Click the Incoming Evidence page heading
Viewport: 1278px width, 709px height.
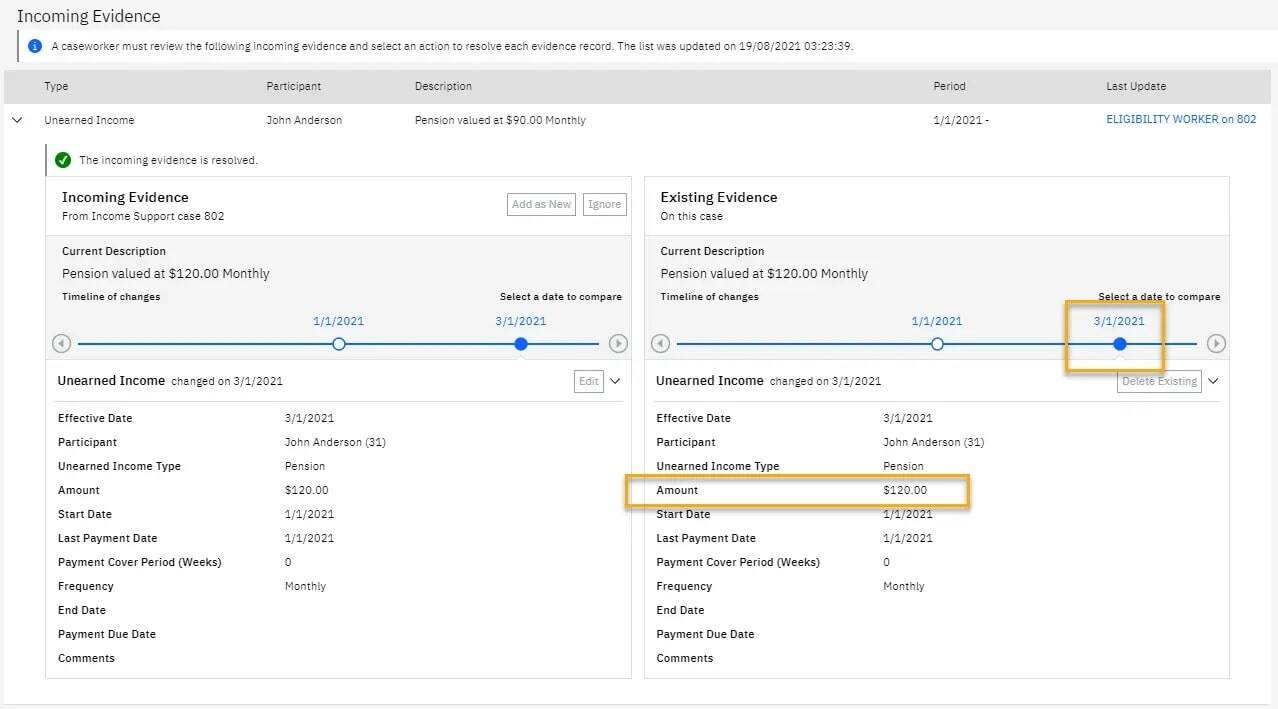pos(89,16)
